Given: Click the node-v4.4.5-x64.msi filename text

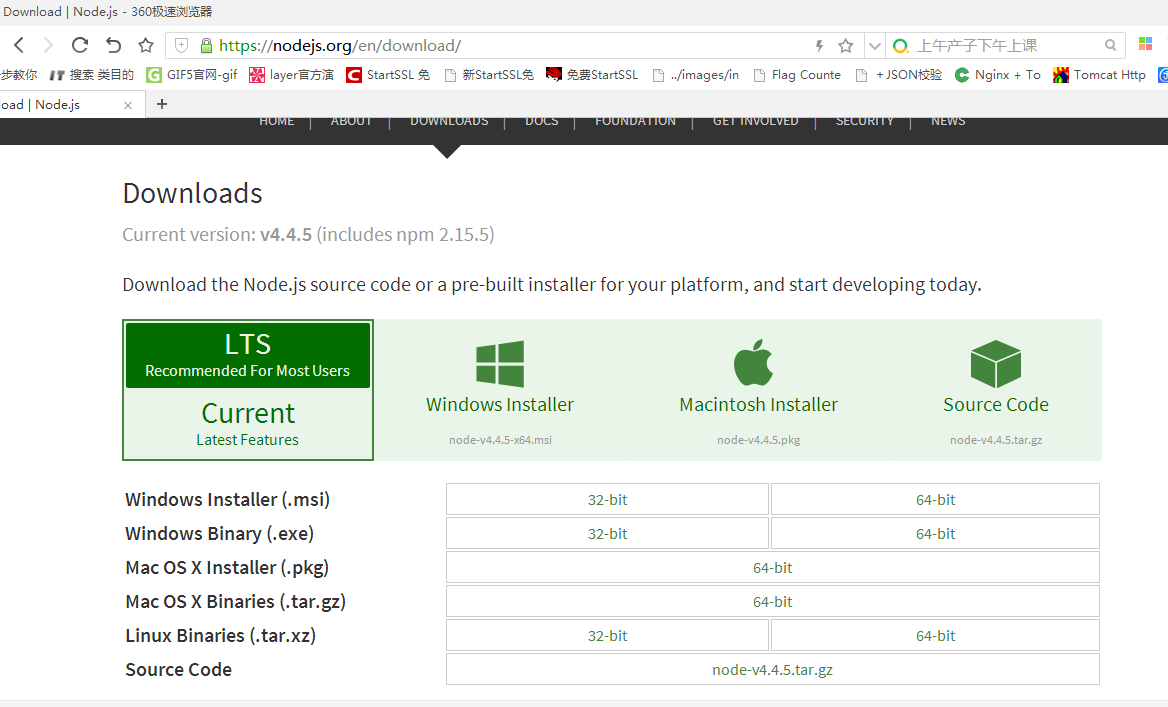Looking at the screenshot, I should pos(500,440).
